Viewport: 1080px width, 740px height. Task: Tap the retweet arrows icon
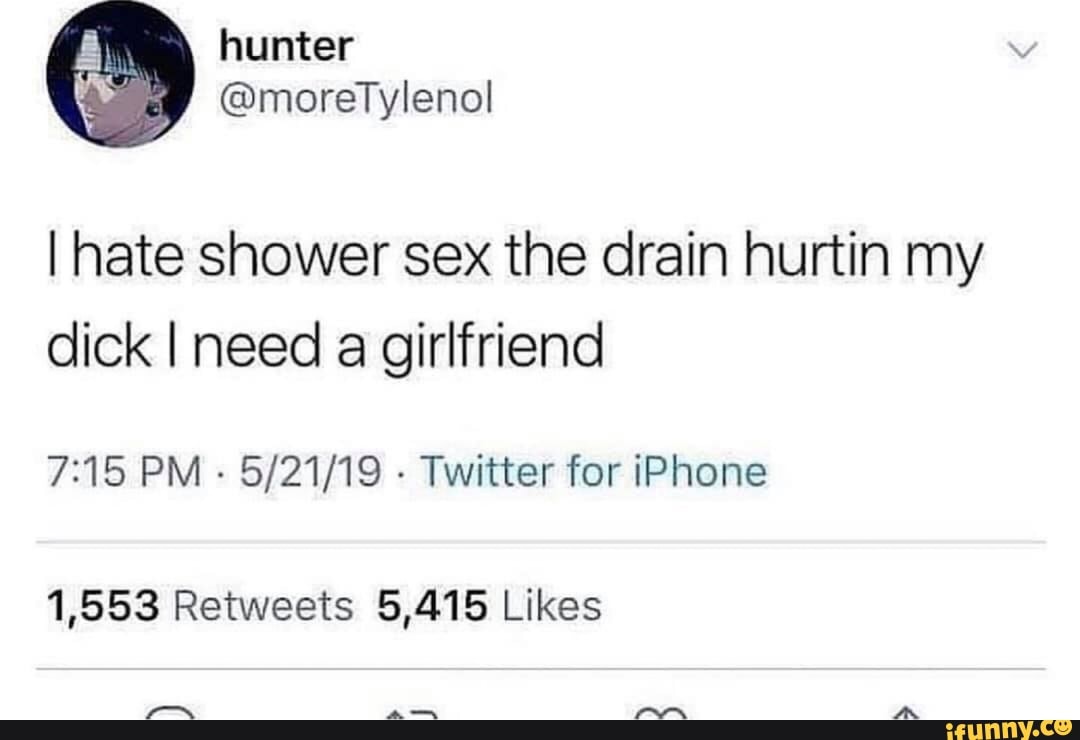[x=412, y=712]
